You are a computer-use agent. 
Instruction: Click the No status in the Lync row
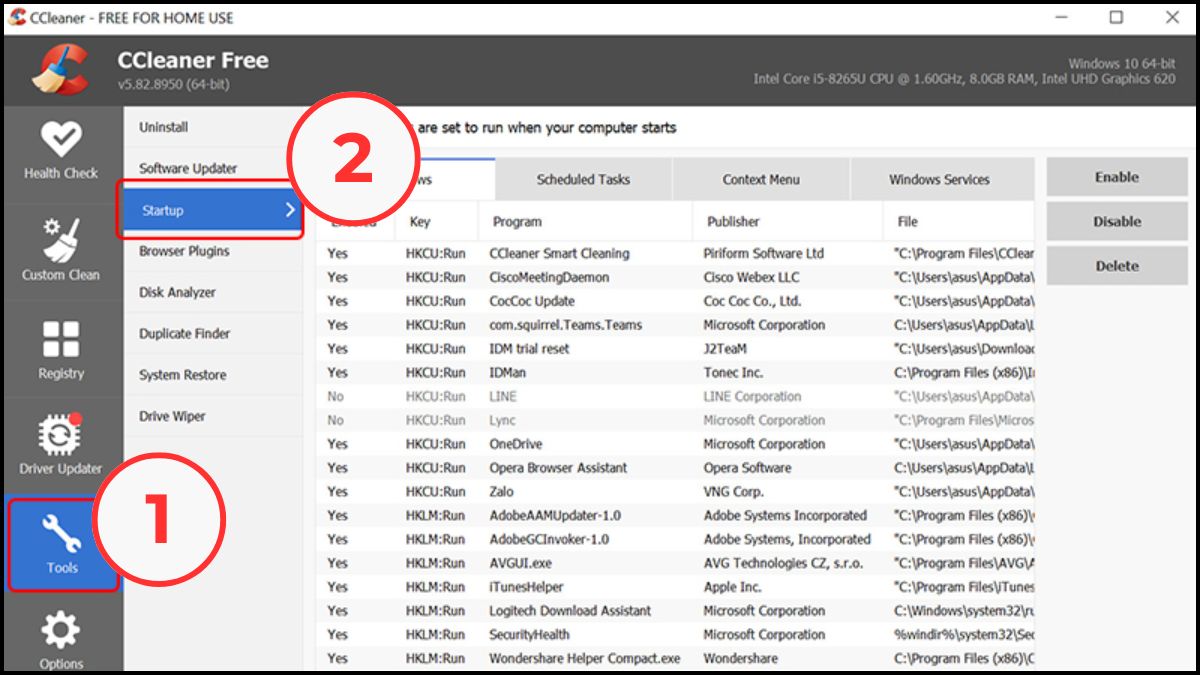335,420
